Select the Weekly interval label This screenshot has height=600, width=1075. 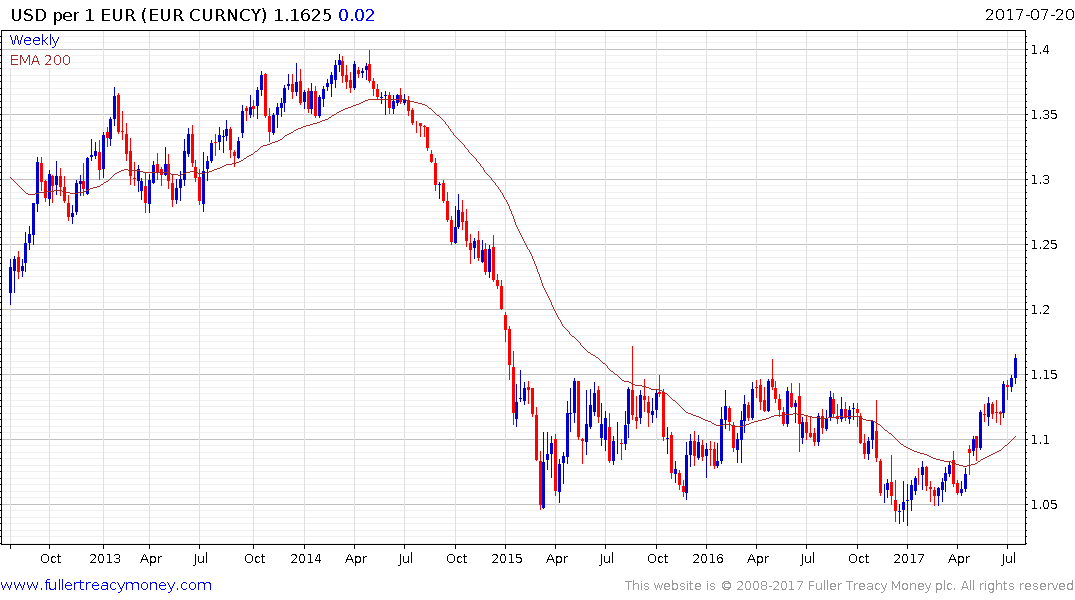pyautogui.click(x=34, y=40)
